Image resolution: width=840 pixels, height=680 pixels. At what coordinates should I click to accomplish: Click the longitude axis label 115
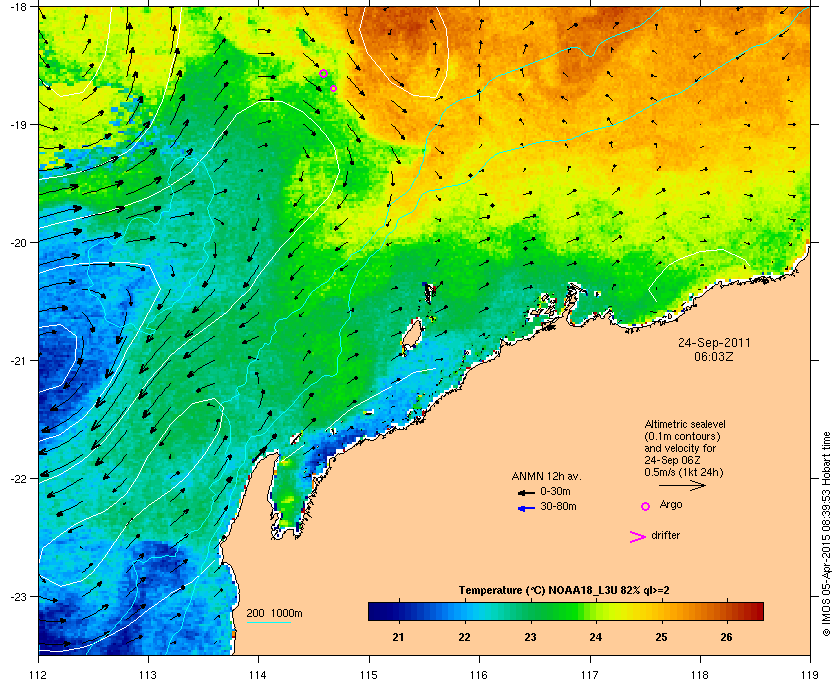(x=369, y=674)
